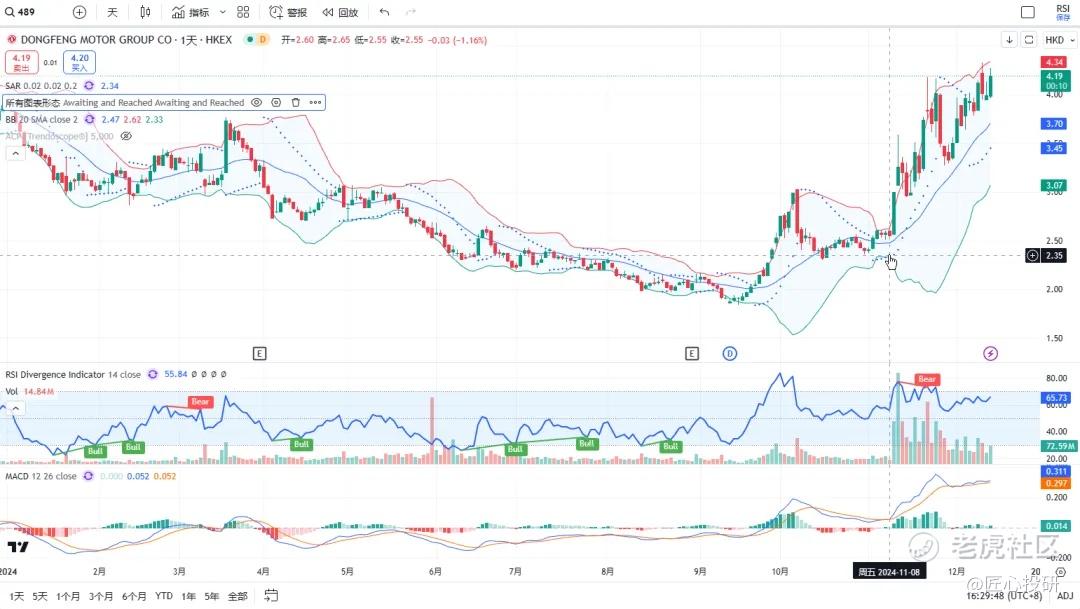Open the HKD currency dropdown
Image resolution: width=1080 pixels, height=609 pixels.
1059,40
